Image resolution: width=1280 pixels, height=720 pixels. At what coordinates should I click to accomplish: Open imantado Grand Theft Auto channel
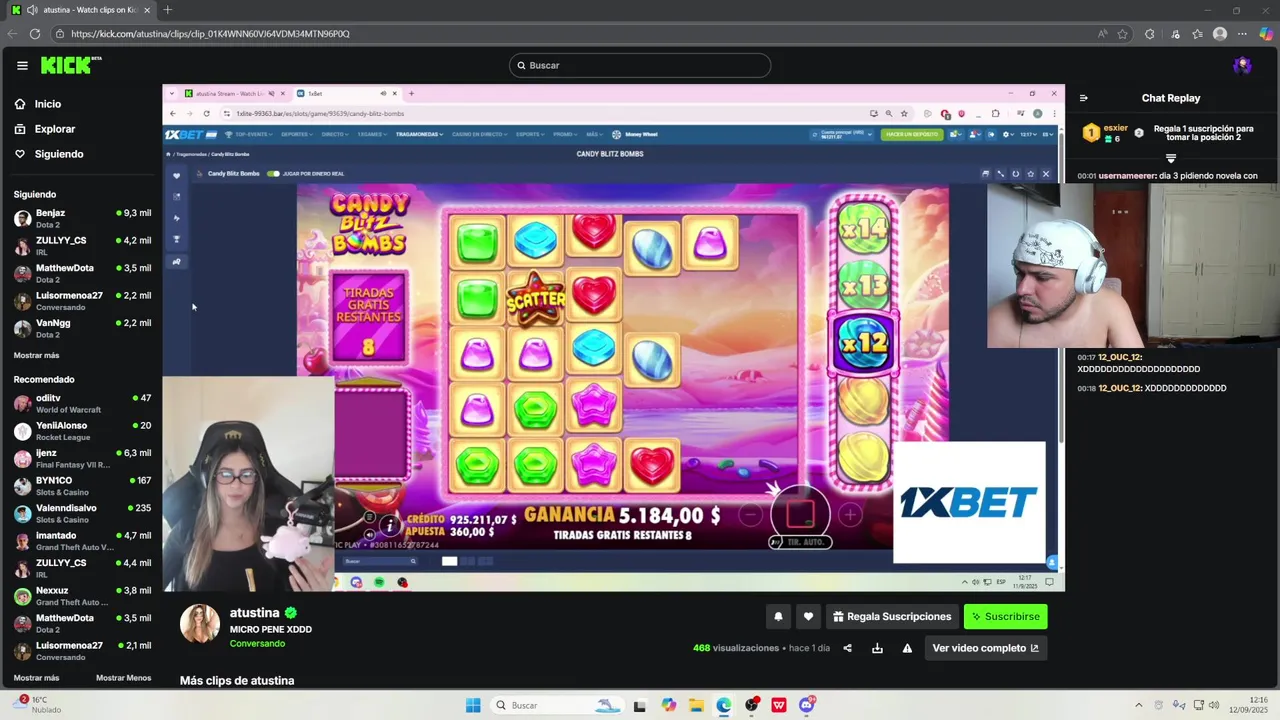point(82,541)
